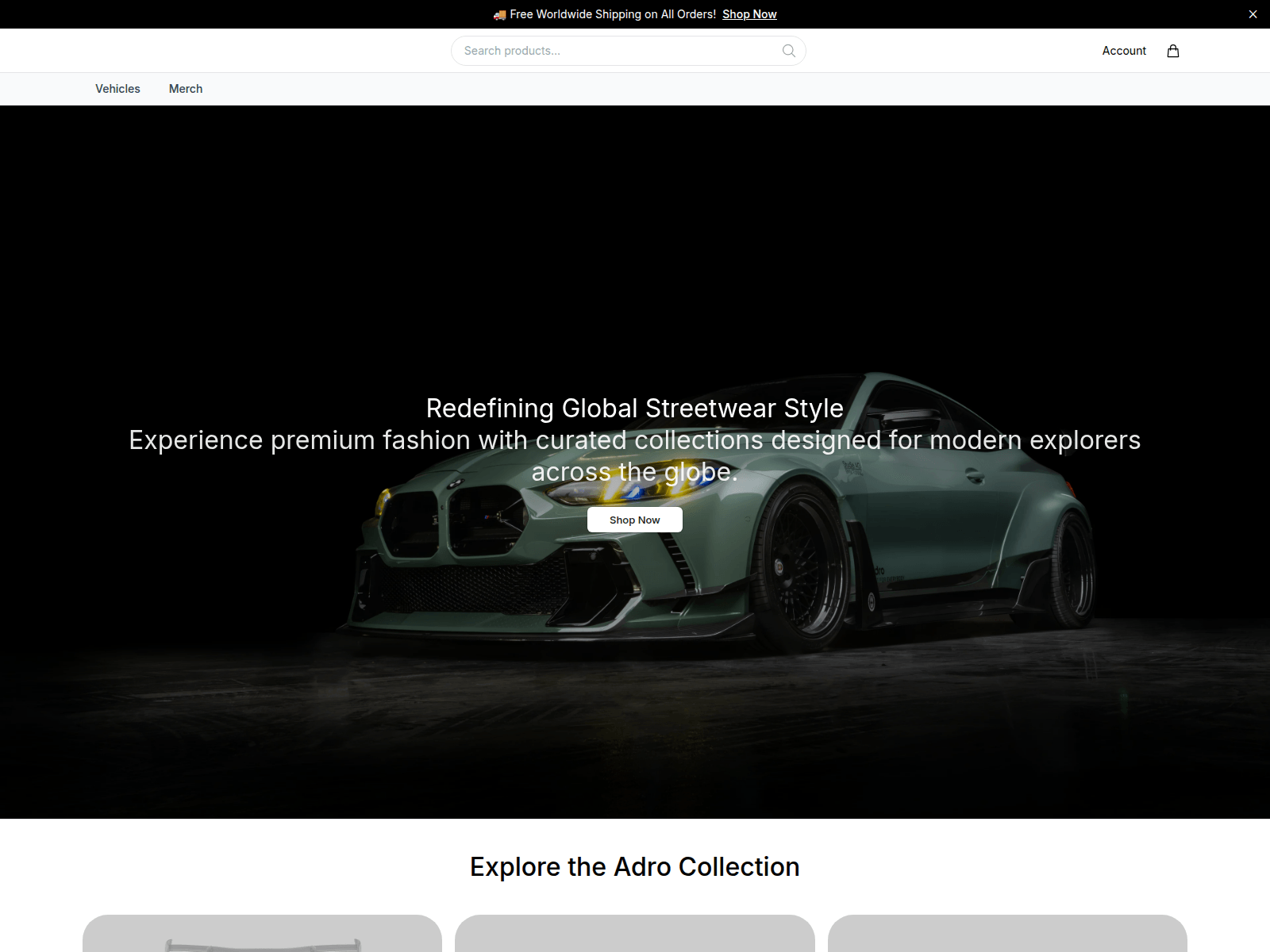The width and height of the screenshot is (1270, 952).
Task: Follow the Shop Now link in banner
Action: pyautogui.click(x=749, y=14)
